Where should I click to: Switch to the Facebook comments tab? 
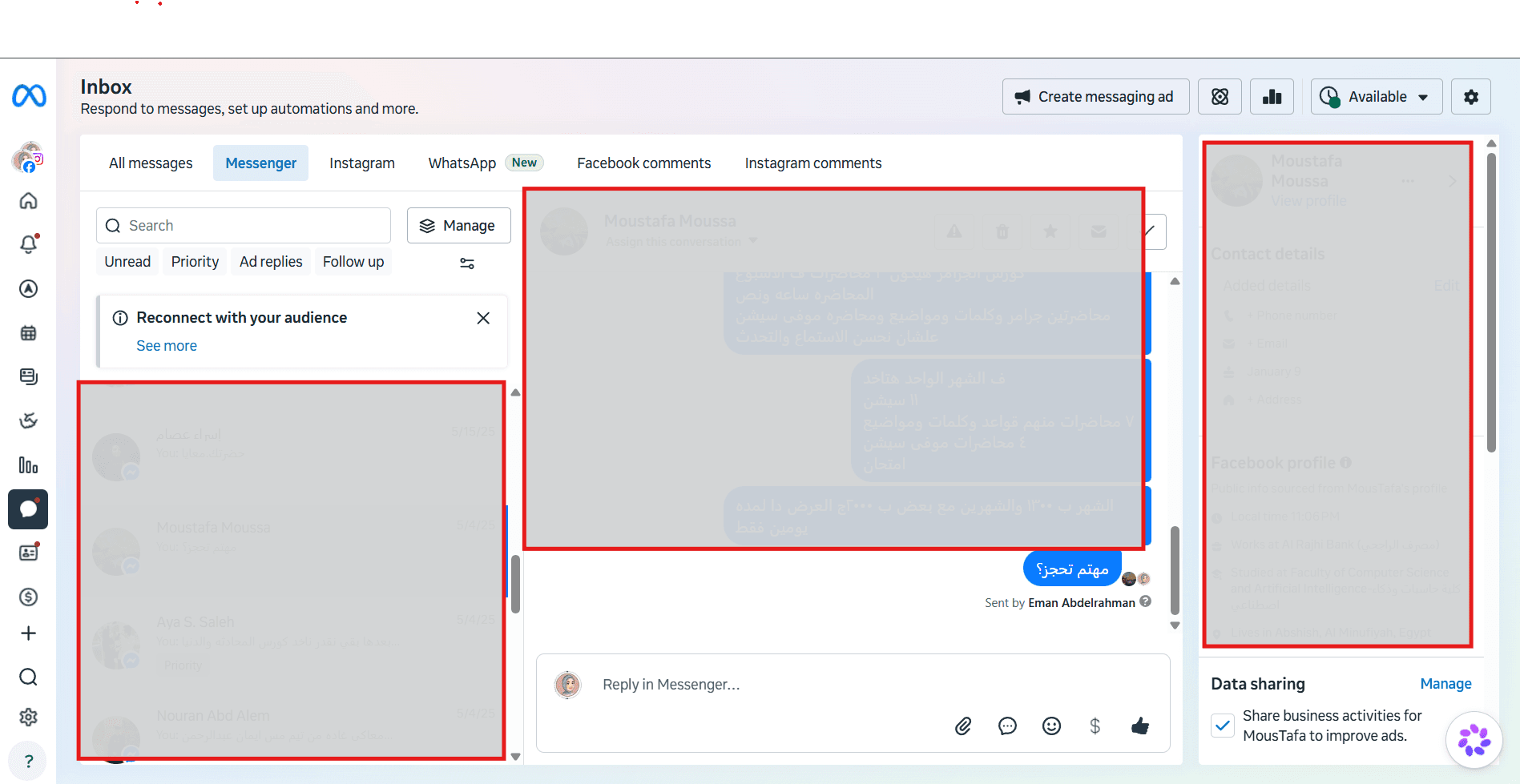[644, 163]
